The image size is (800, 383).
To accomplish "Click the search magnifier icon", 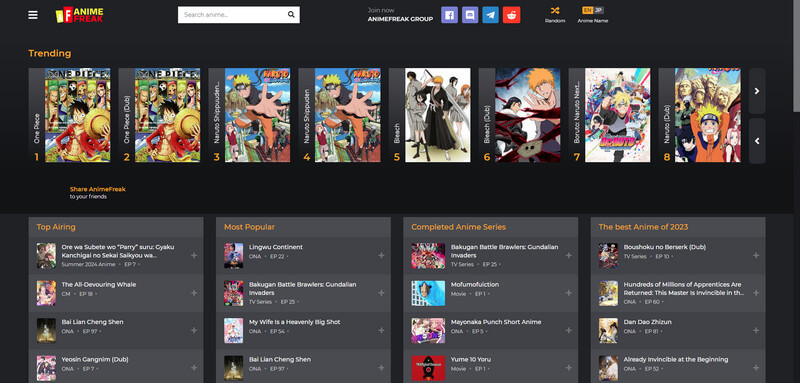I will [291, 15].
